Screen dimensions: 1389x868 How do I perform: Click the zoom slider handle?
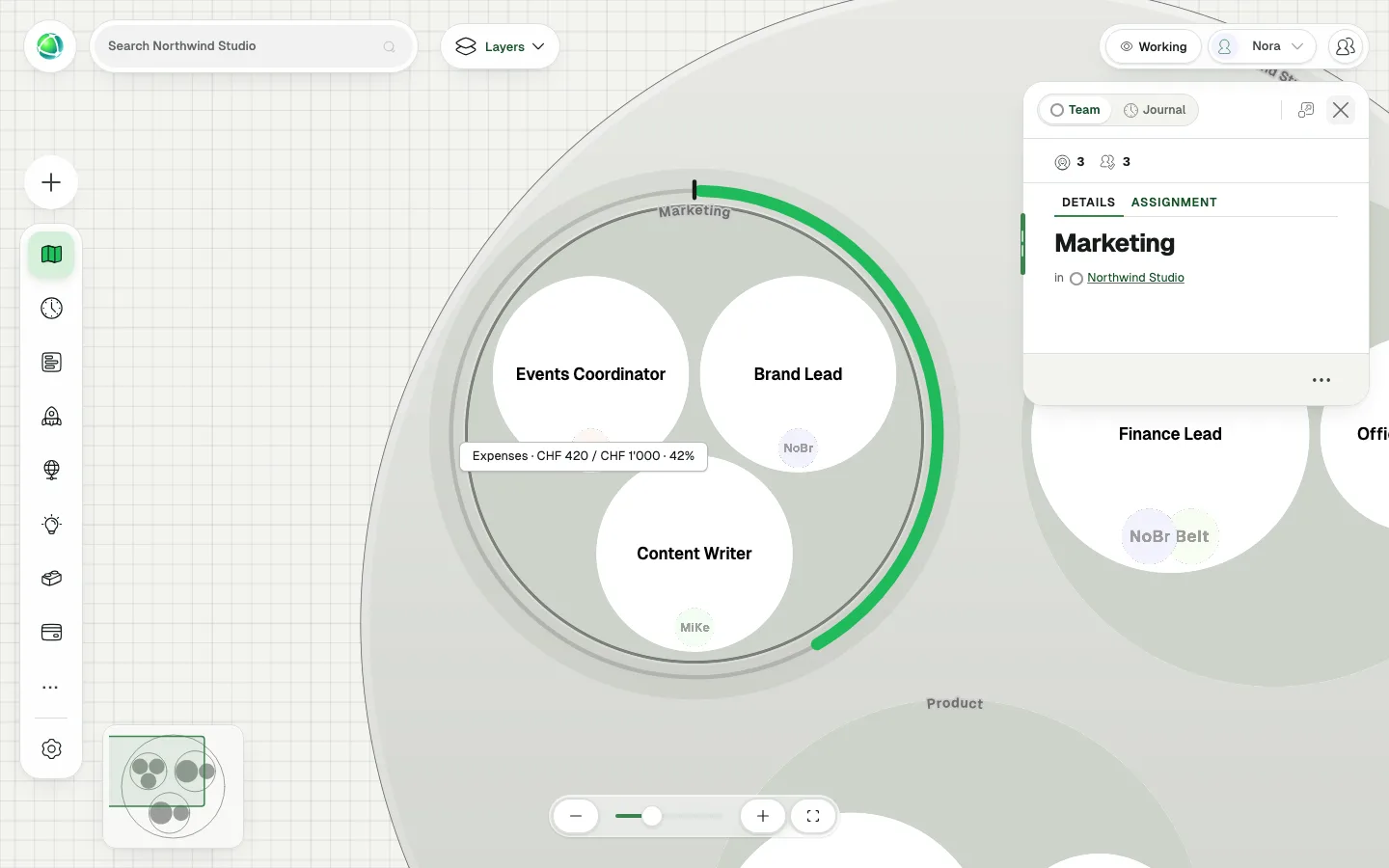[x=652, y=816]
